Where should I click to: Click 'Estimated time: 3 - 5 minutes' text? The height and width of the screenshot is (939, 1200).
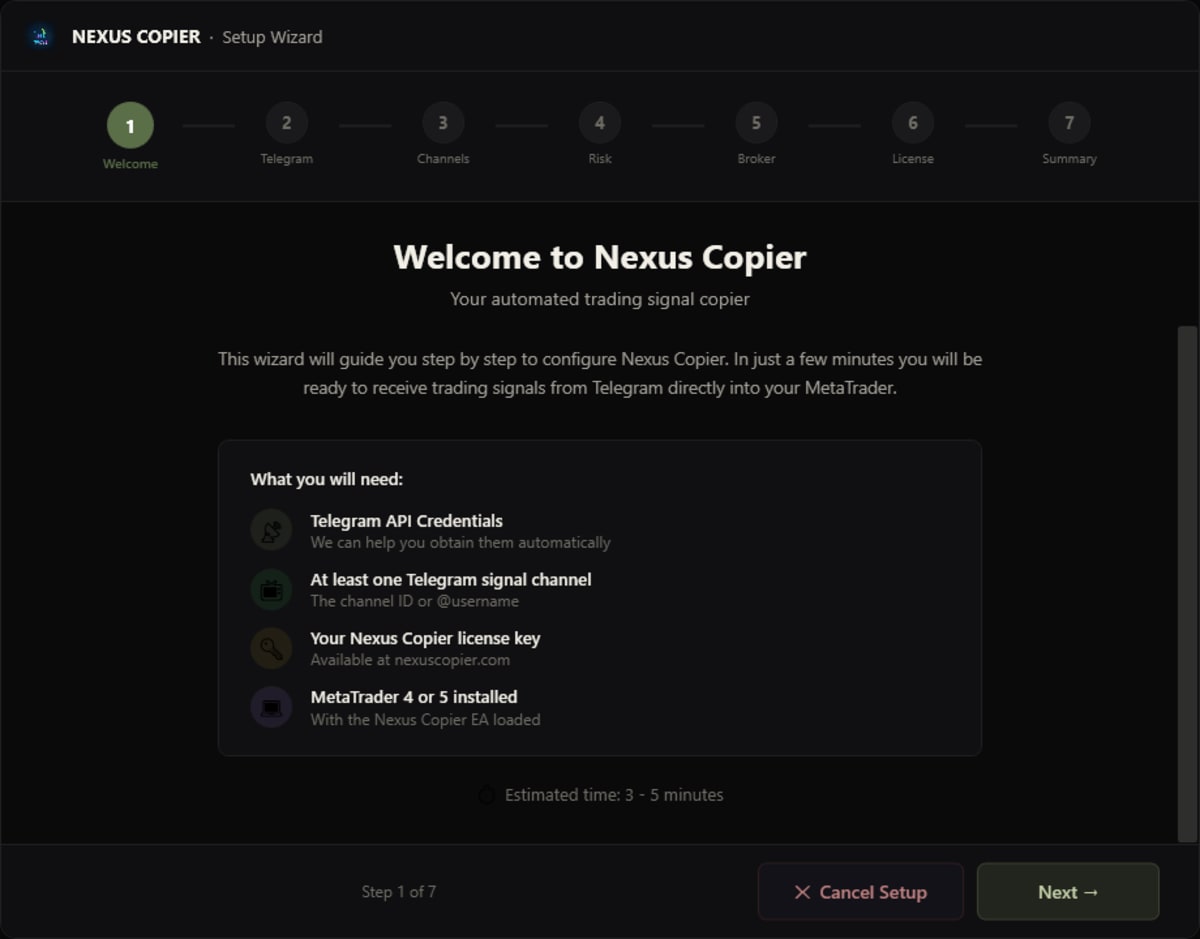[x=614, y=795]
